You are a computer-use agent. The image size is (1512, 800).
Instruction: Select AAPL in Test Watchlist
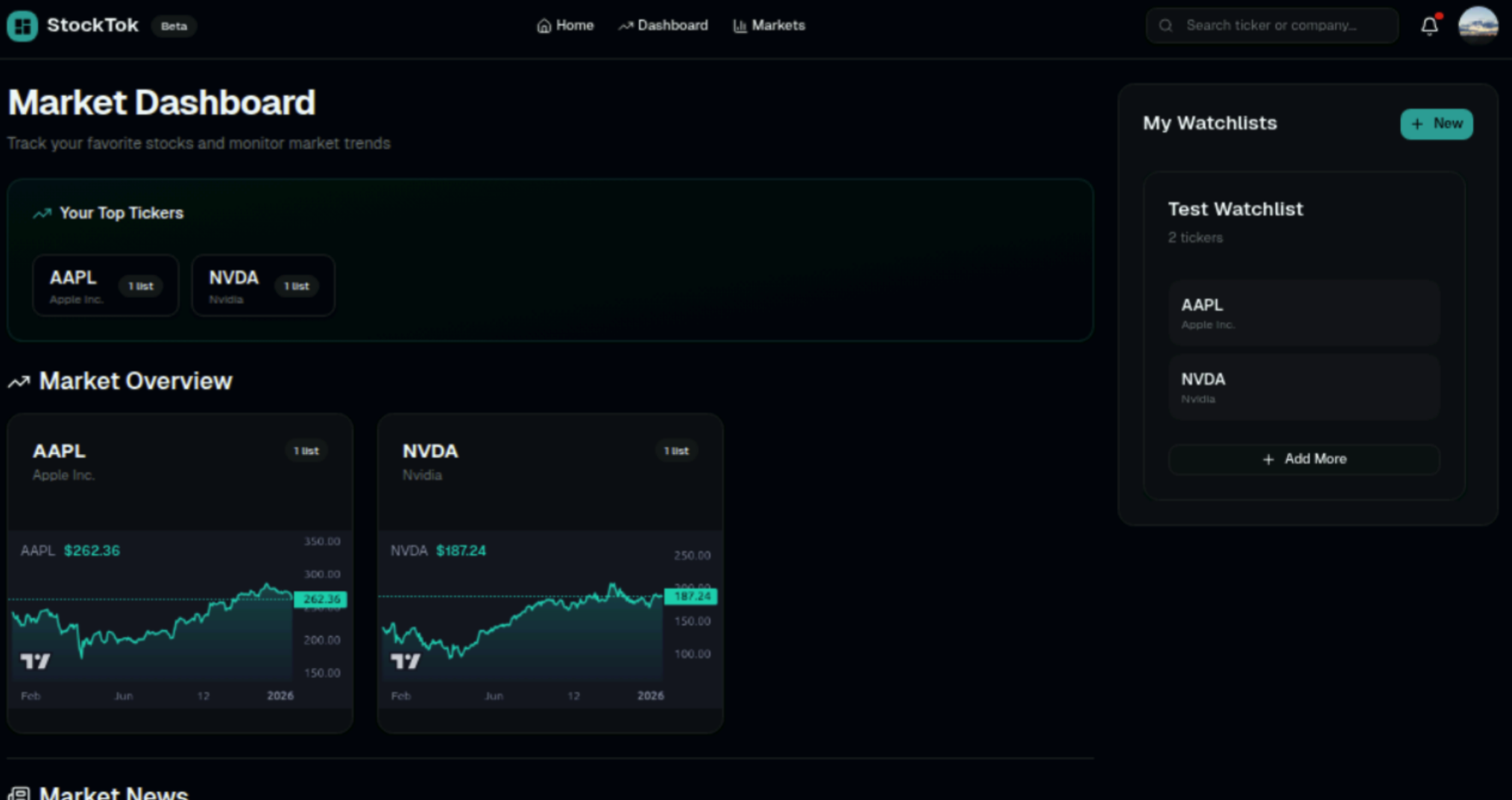pyautogui.click(x=1304, y=313)
